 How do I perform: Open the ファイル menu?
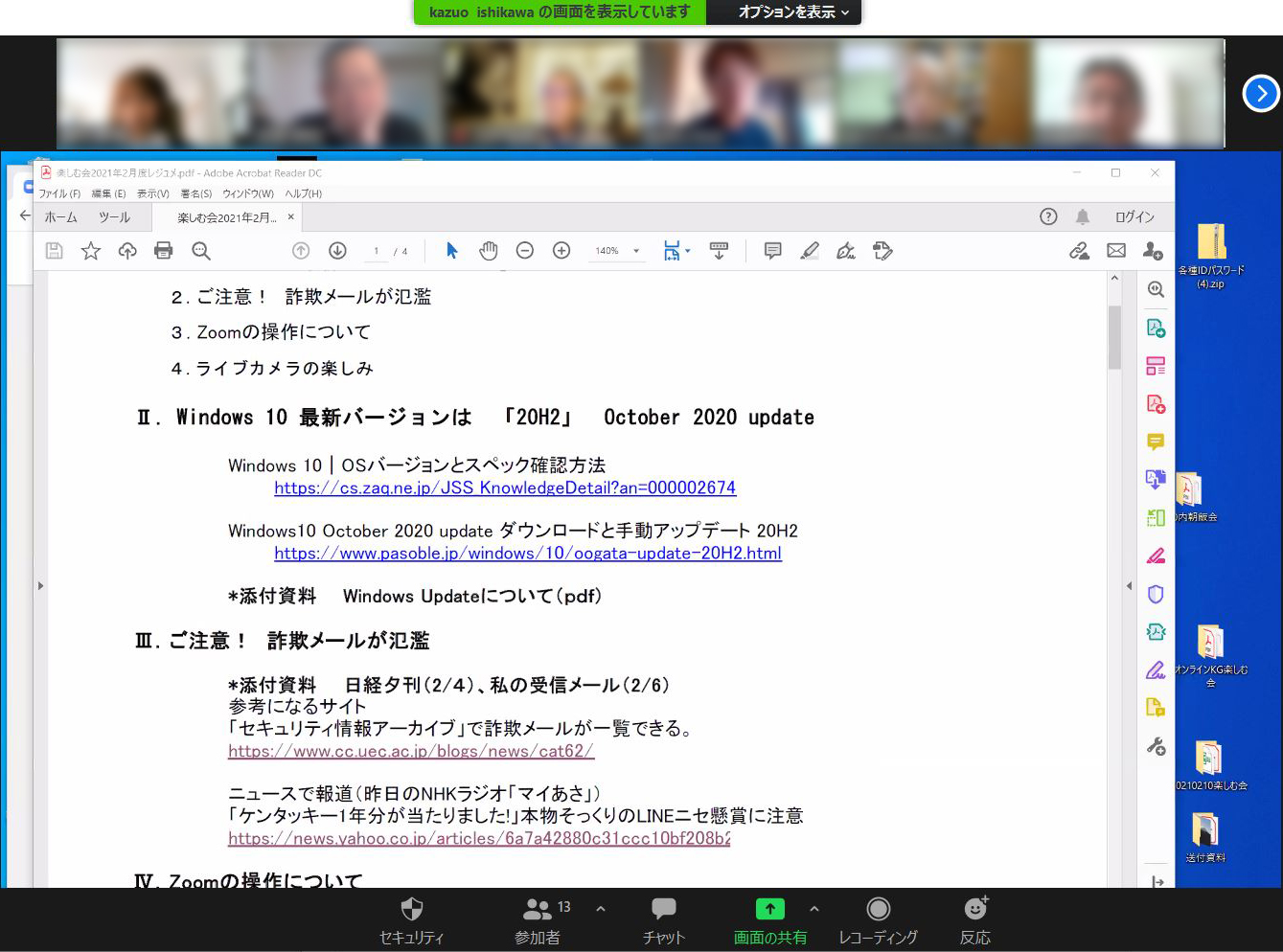coord(59,193)
